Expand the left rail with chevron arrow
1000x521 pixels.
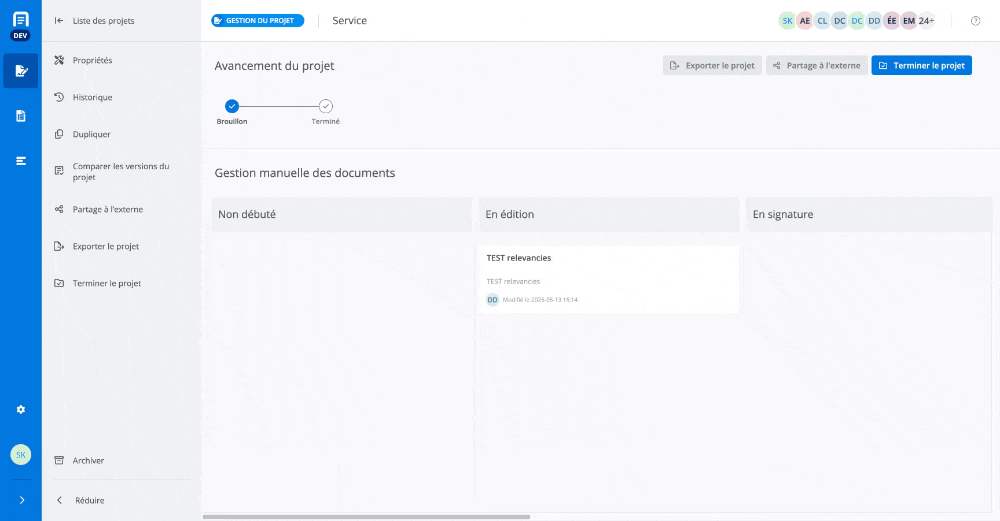tap(21, 500)
